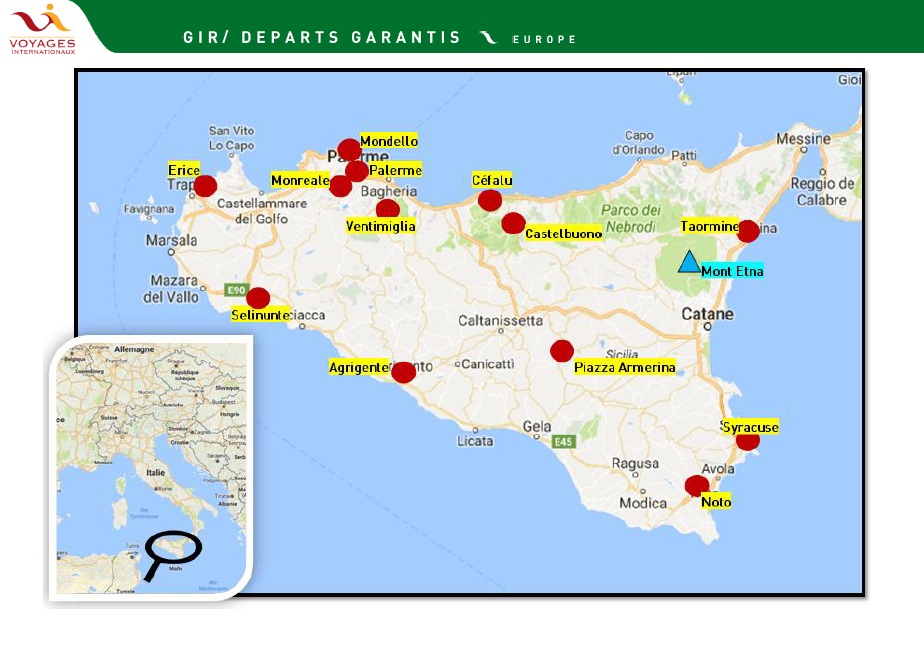Viewport: 924px width, 648px height.
Task: Click the Piazza Armerina yellow label
Action: click(x=625, y=368)
